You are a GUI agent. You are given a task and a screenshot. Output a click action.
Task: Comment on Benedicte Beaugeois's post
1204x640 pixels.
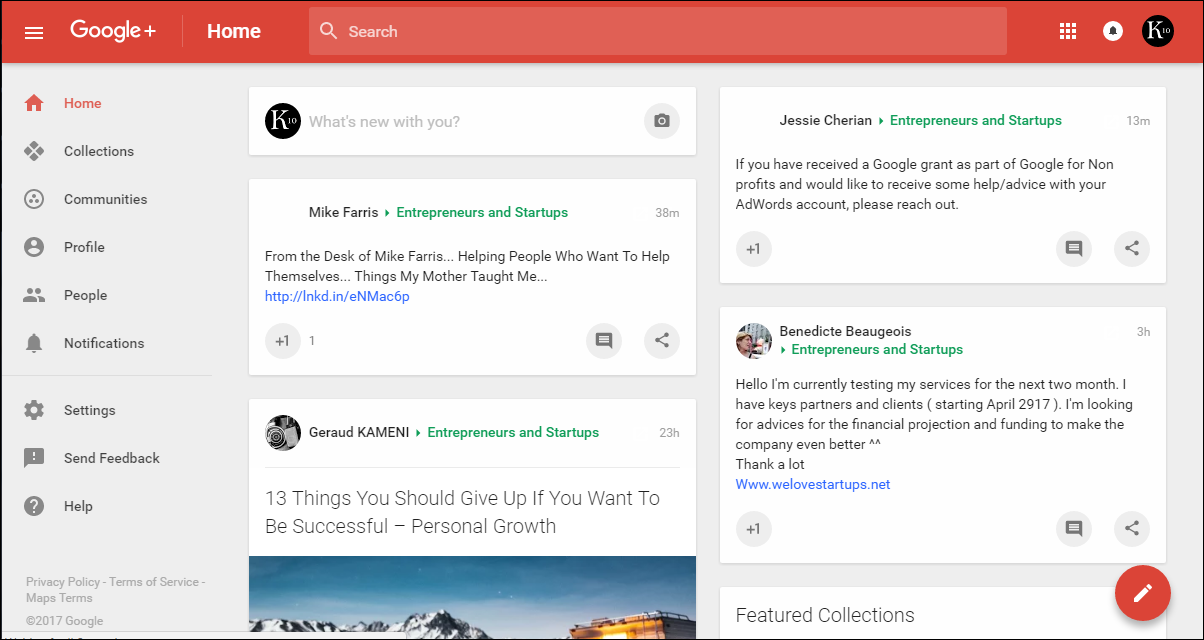1074,528
